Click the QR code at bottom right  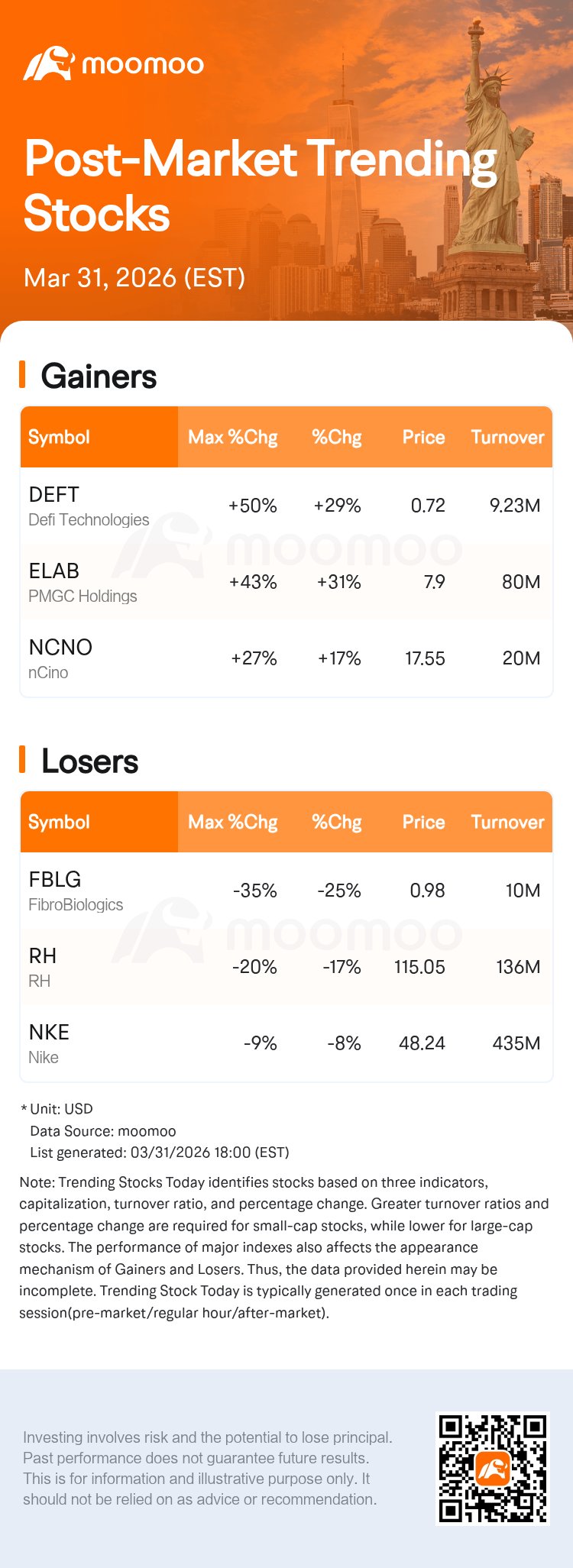[x=492, y=1468]
